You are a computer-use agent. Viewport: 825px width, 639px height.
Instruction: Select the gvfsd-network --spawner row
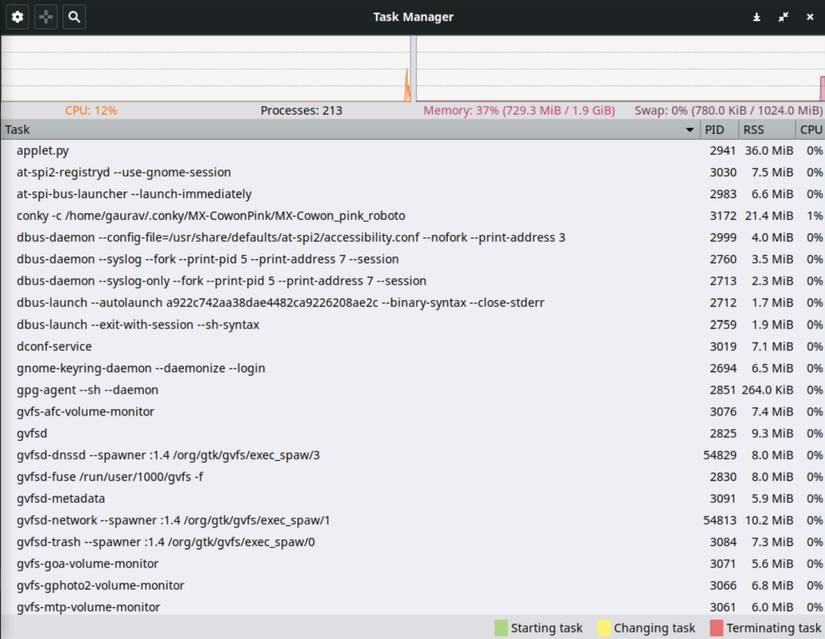(x=412, y=521)
